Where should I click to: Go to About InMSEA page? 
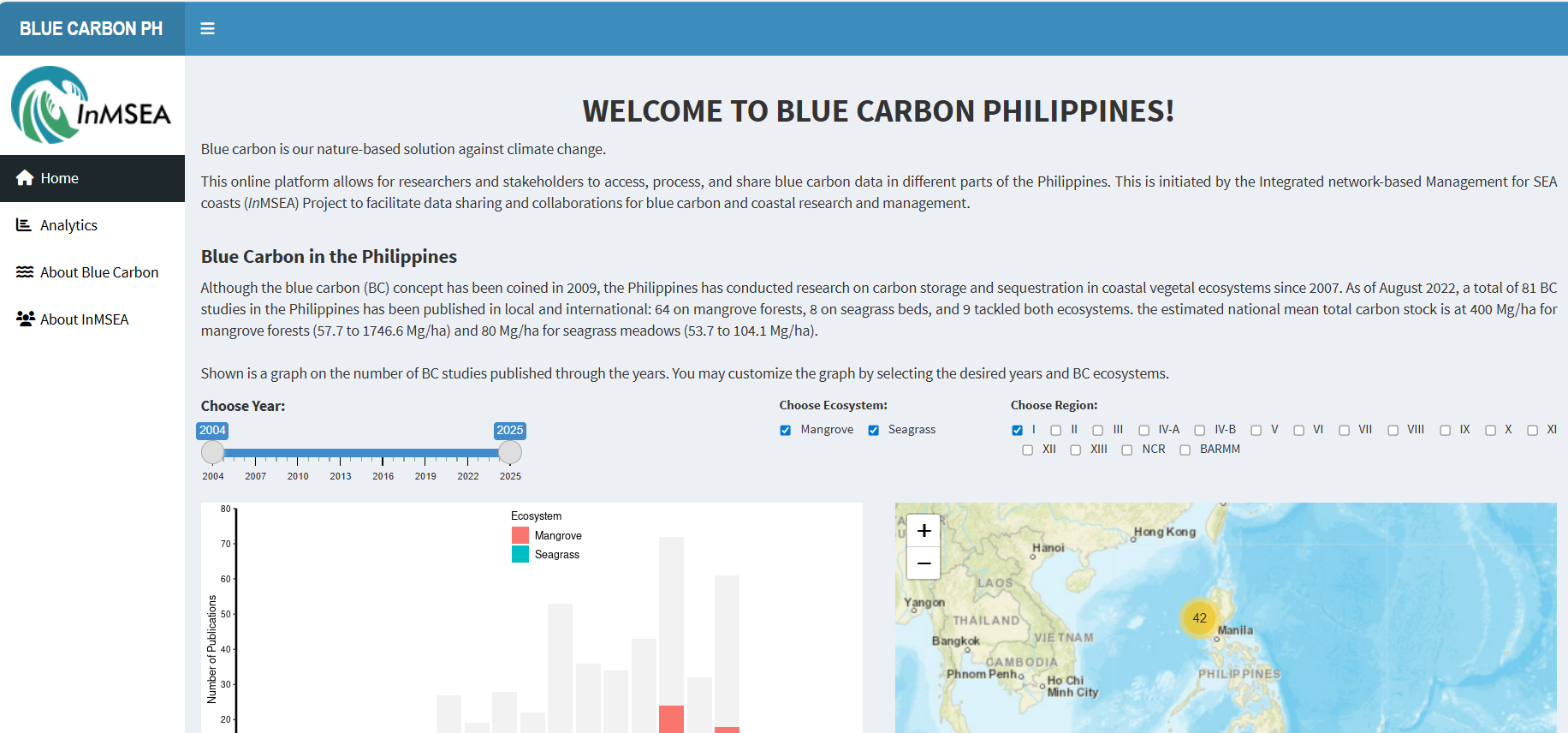pos(84,319)
